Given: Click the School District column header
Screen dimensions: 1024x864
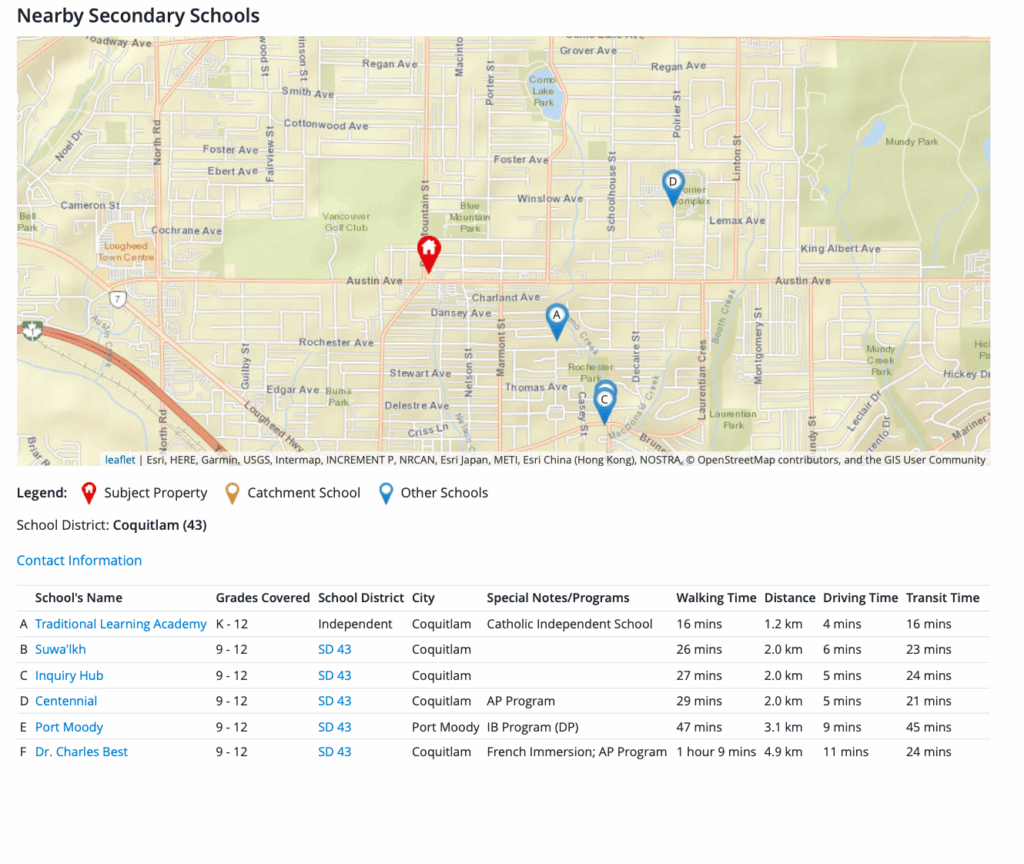Looking at the screenshot, I should coord(360,598).
